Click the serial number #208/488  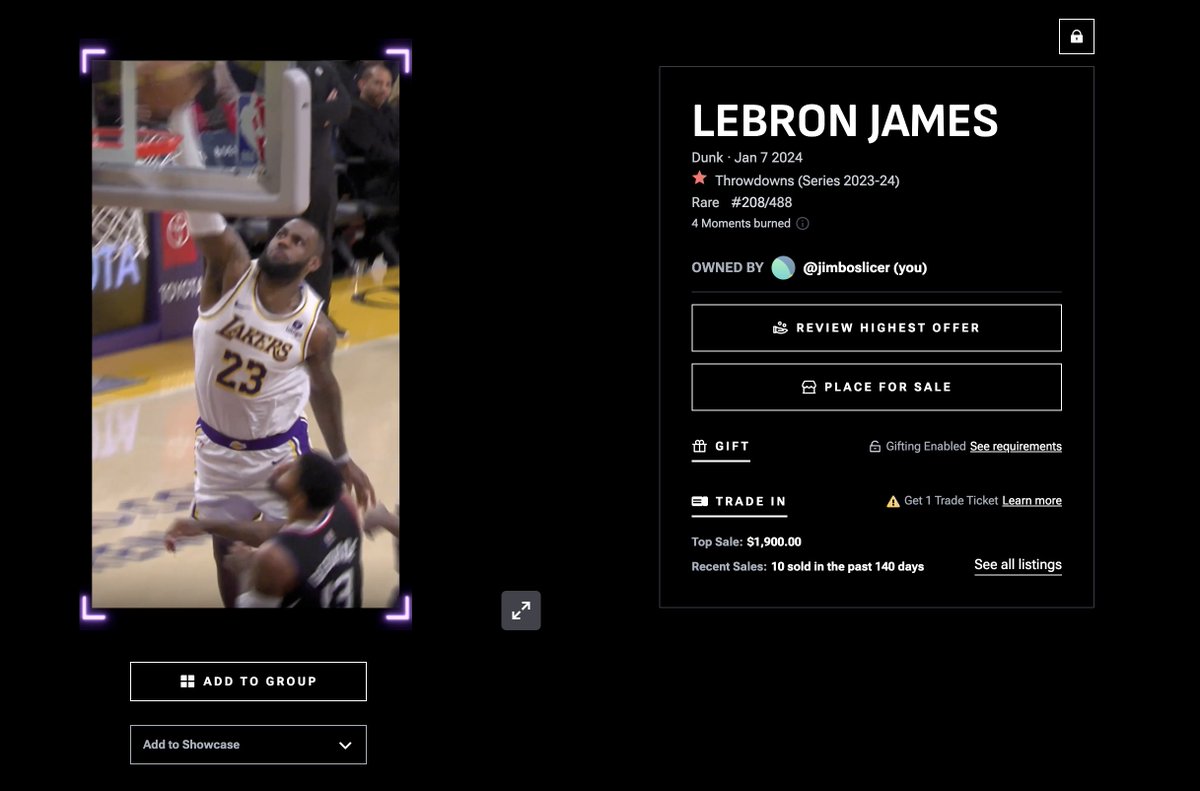761,202
